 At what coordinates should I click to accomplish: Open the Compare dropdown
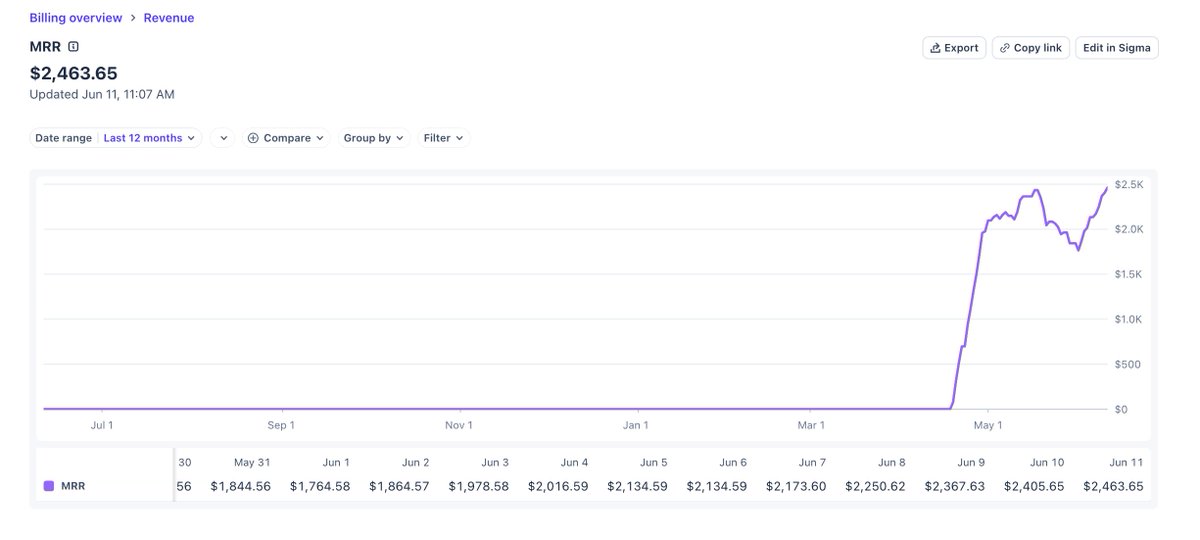286,138
